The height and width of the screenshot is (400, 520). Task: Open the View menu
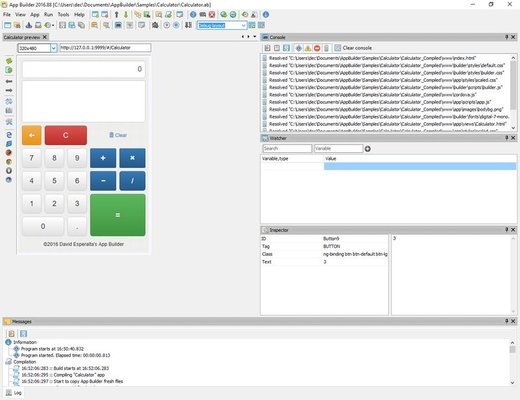20,15
